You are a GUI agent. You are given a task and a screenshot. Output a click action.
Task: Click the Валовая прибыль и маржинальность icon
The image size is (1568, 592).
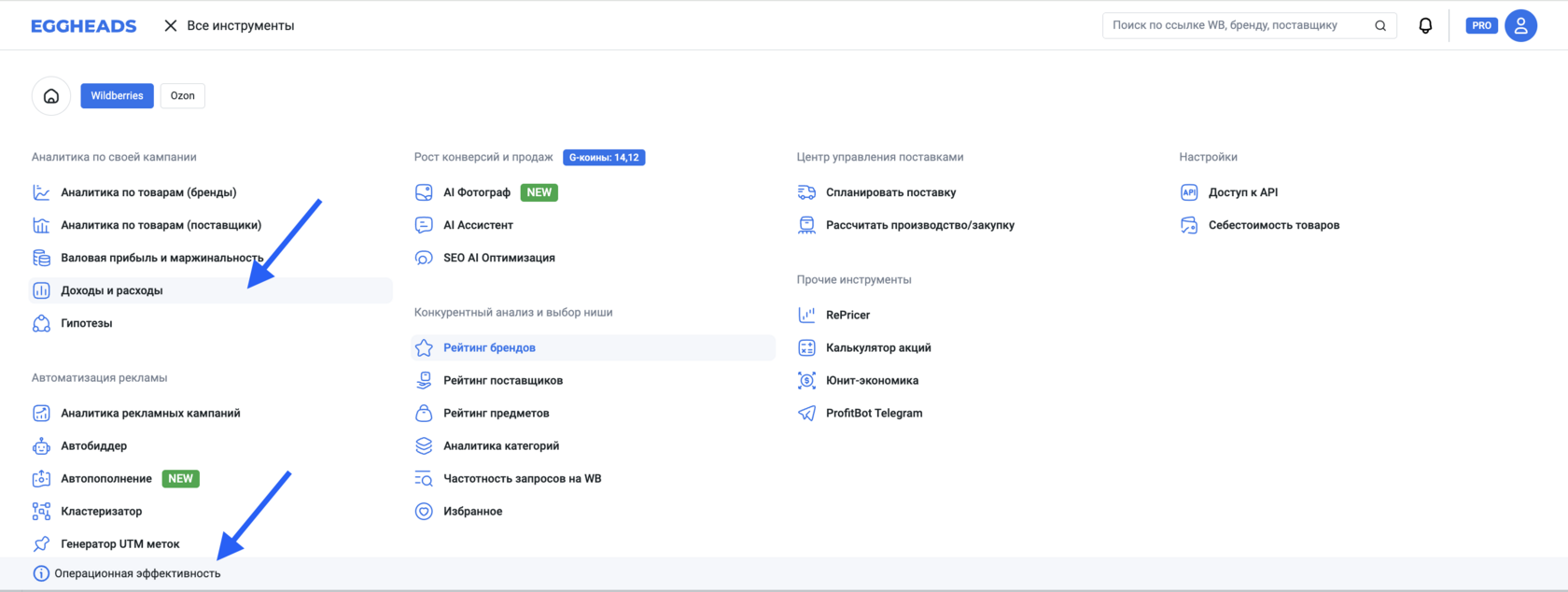point(41,258)
